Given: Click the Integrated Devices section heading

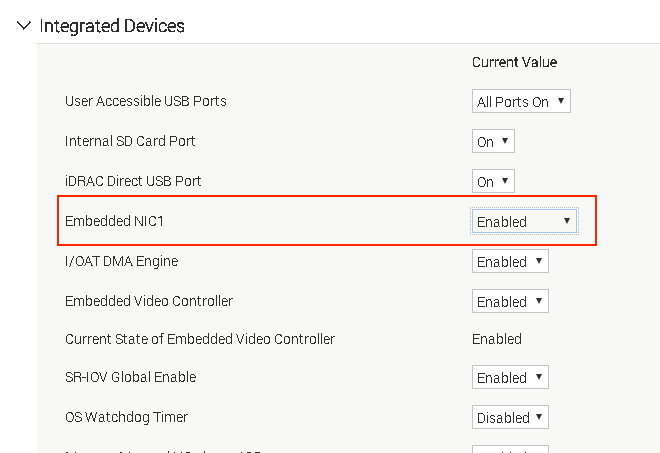Looking at the screenshot, I should 111,26.
